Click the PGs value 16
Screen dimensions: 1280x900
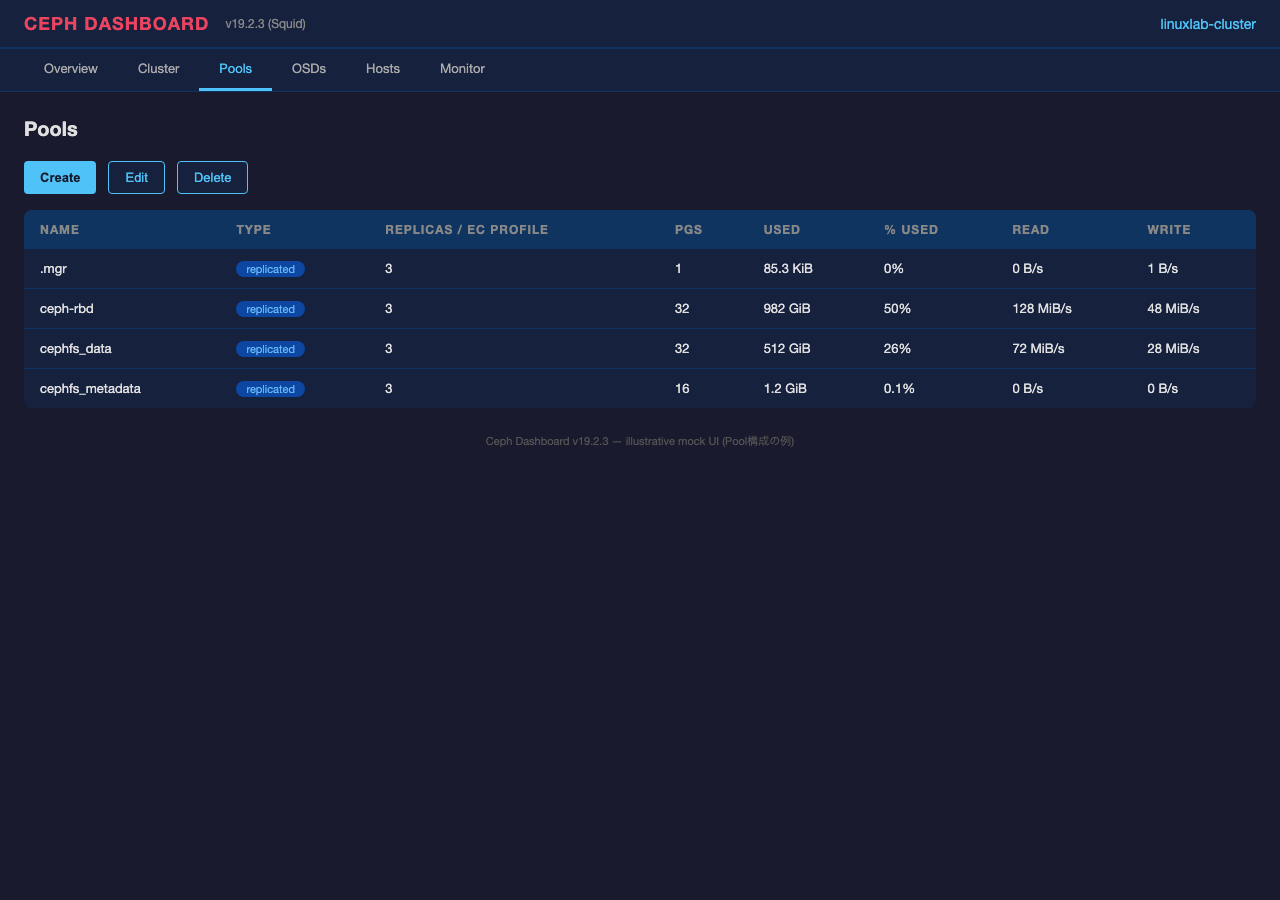[x=682, y=389]
